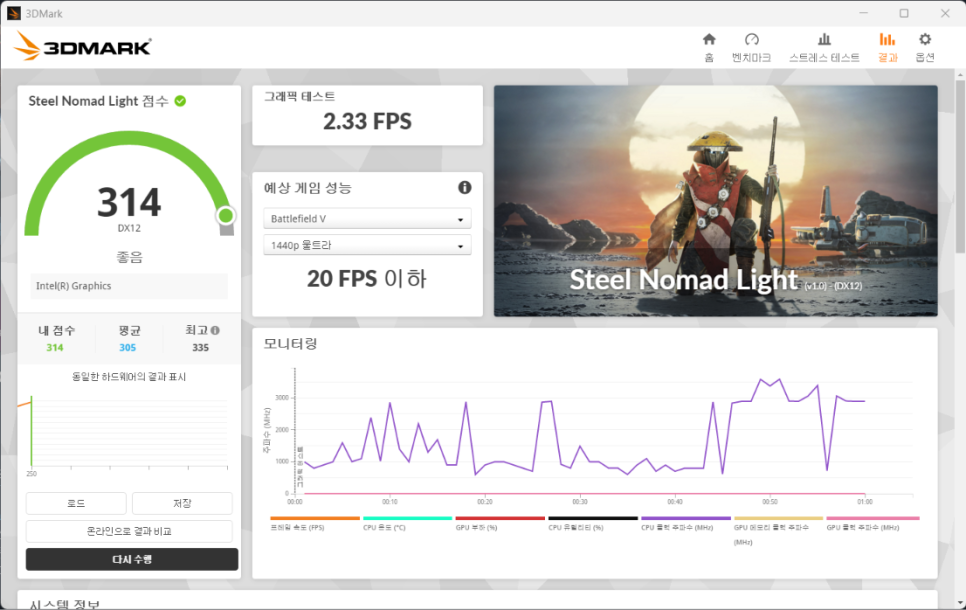Viewport: 966px width, 610px height.
Task: Maximize the 3DMark window
Action: 904,13
